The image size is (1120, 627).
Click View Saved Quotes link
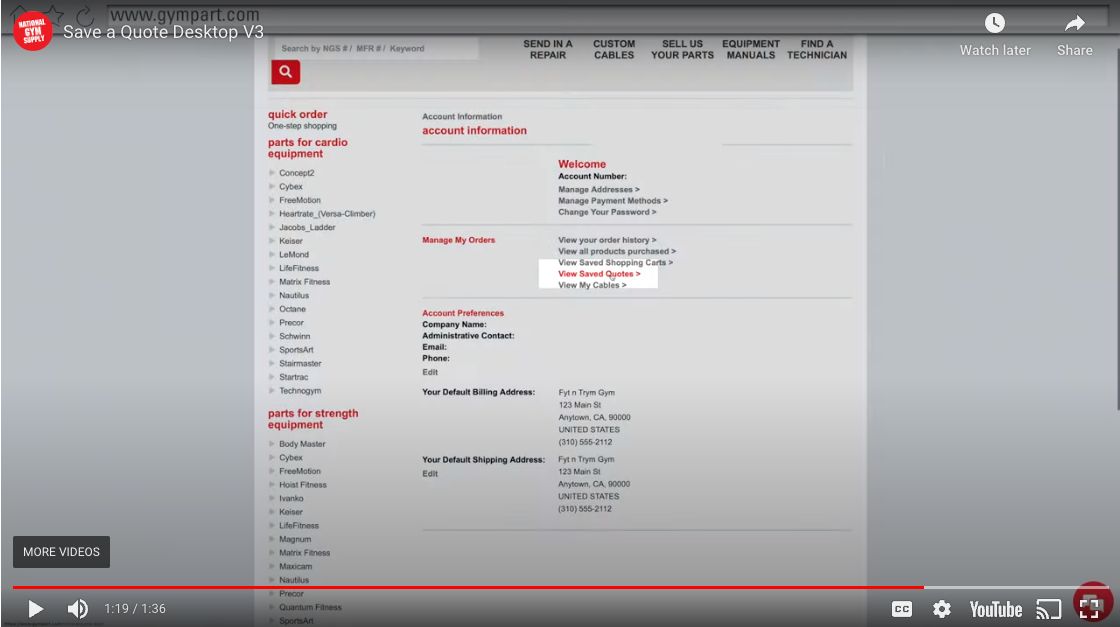pos(599,274)
